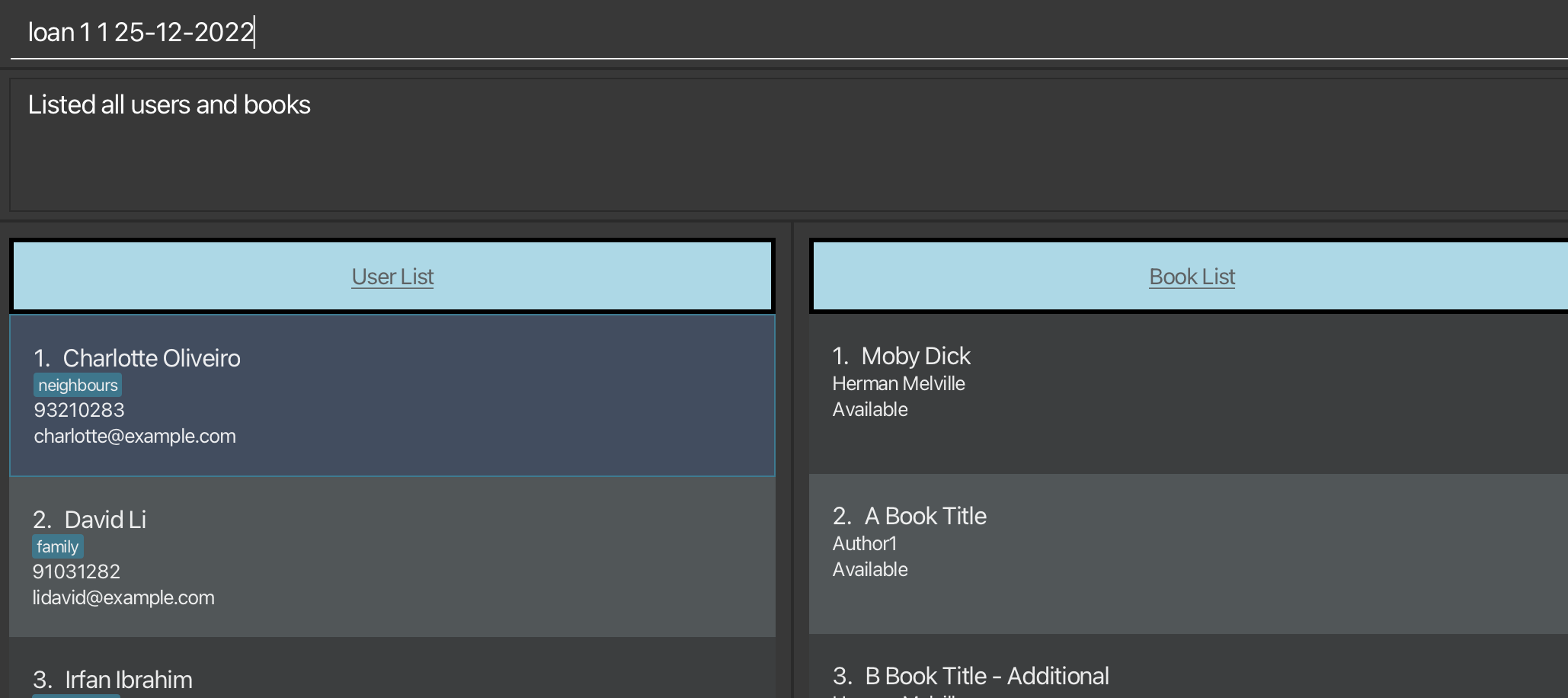The width and height of the screenshot is (1568, 698).
Task: Click phone number 91031282
Action: (76, 572)
